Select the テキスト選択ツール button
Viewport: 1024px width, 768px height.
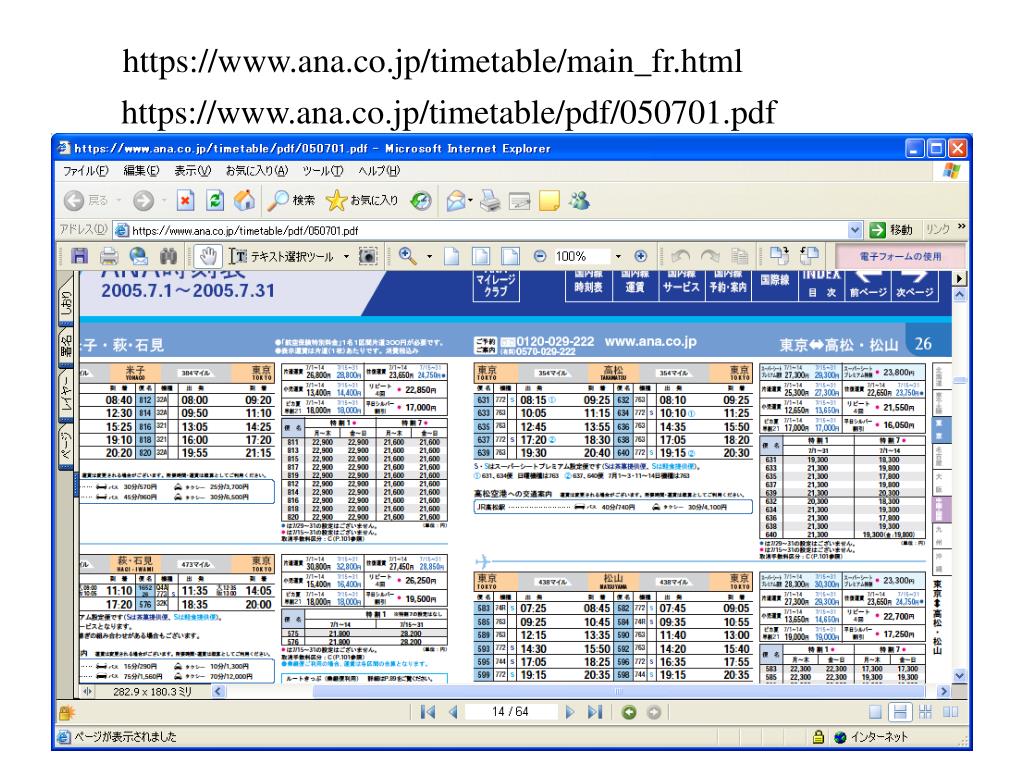[x=282, y=256]
